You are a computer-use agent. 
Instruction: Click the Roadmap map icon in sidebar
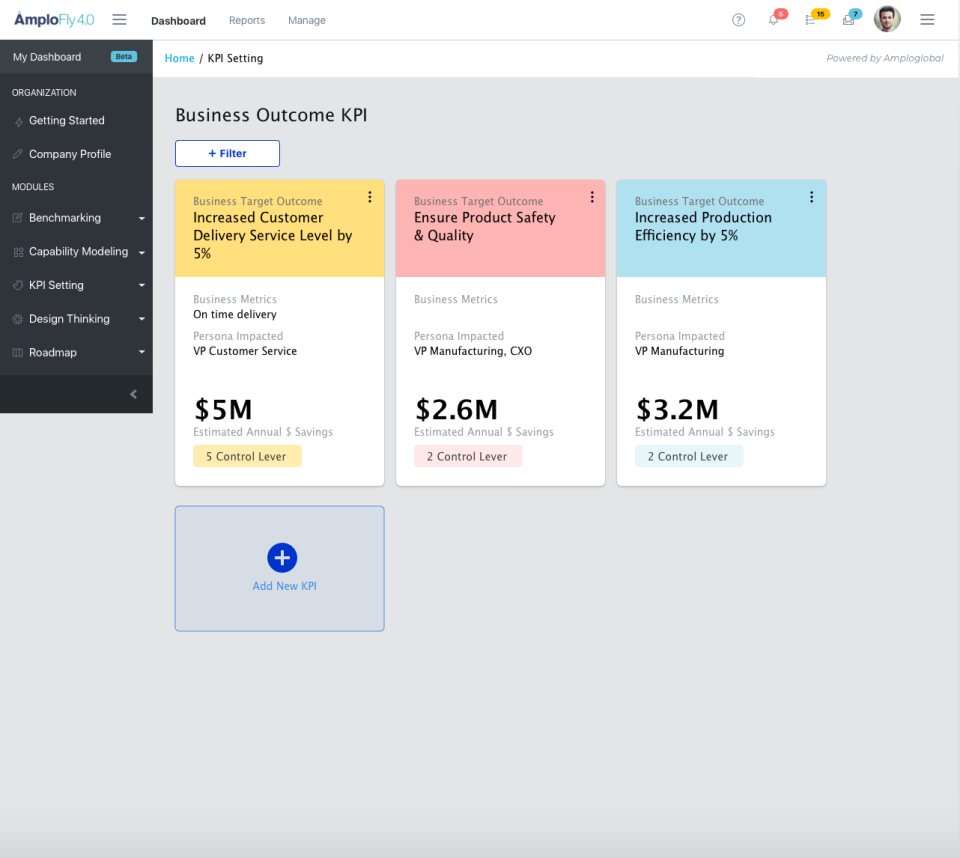[x=18, y=352]
